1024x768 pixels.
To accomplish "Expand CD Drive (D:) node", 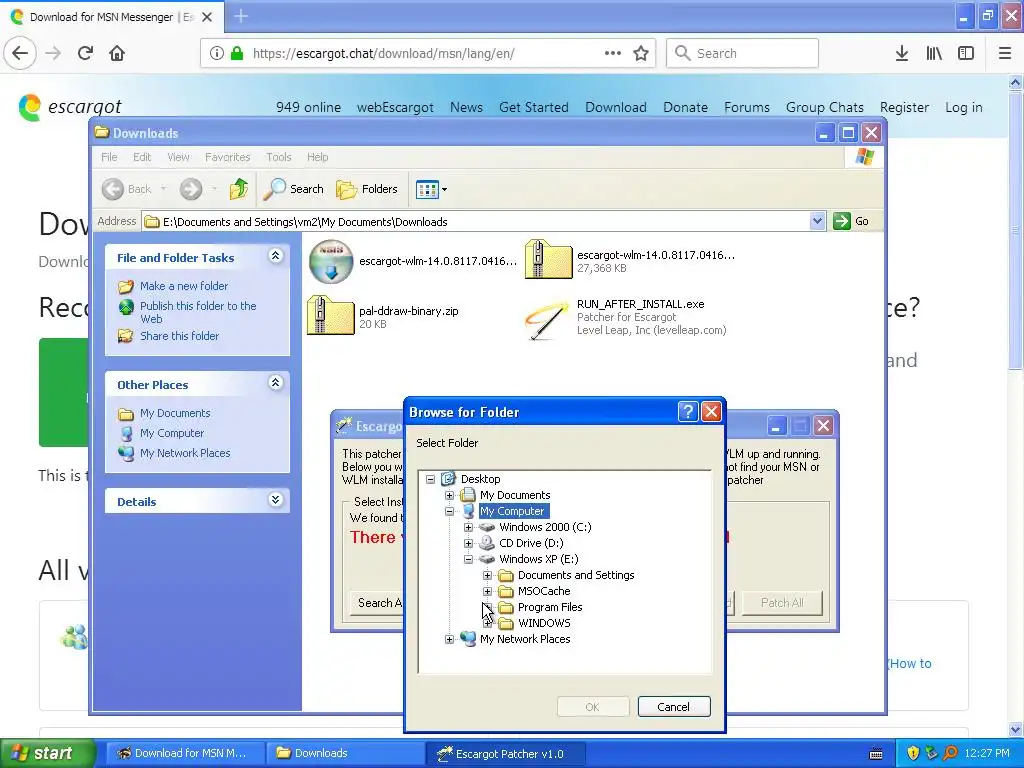I will [x=468, y=543].
